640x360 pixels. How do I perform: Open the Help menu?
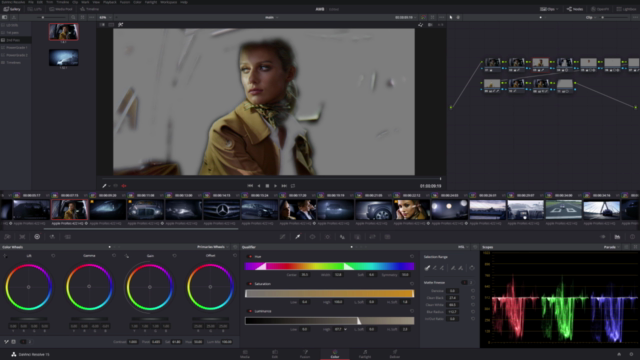tap(184, 2)
